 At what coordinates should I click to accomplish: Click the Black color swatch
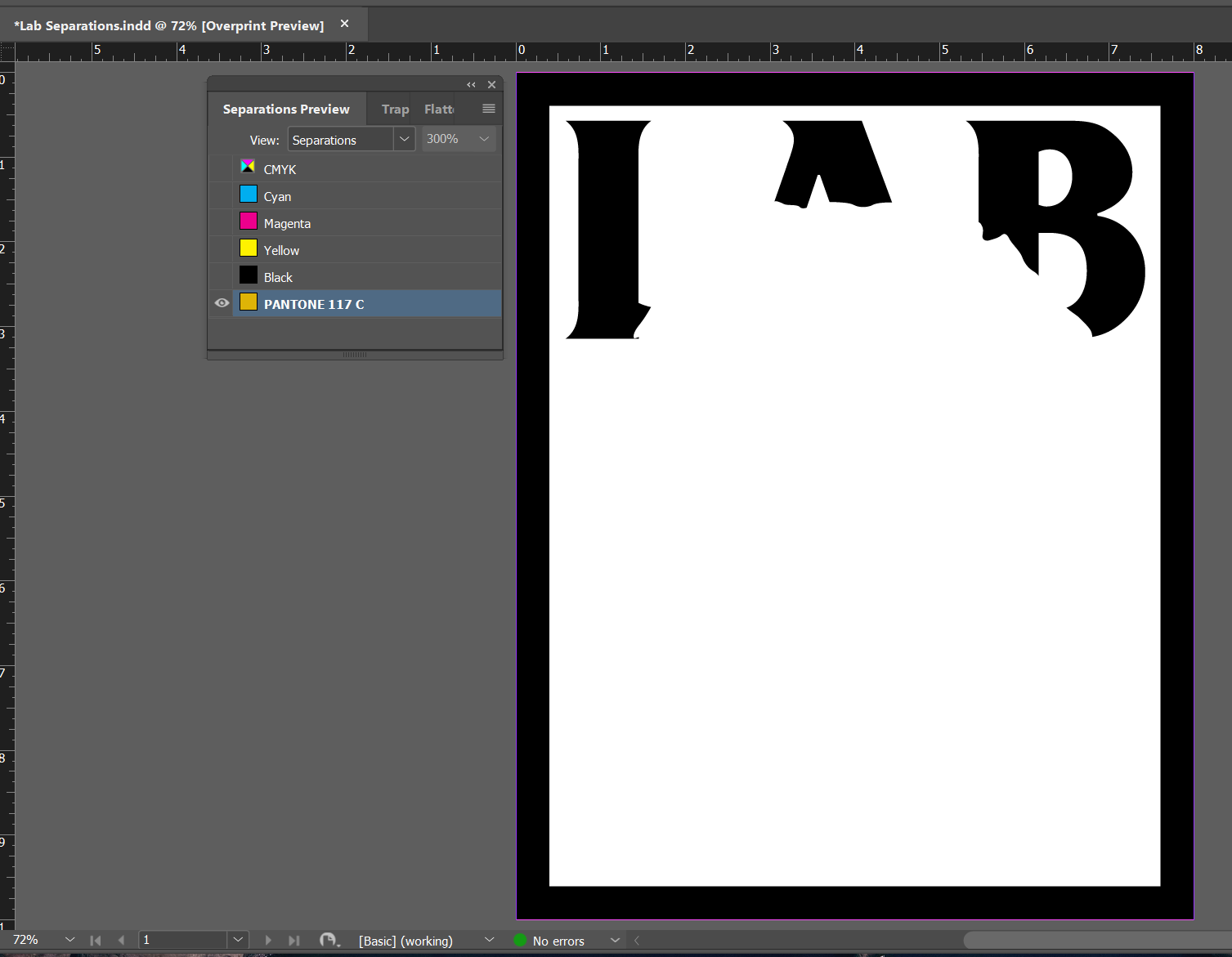[249, 275]
